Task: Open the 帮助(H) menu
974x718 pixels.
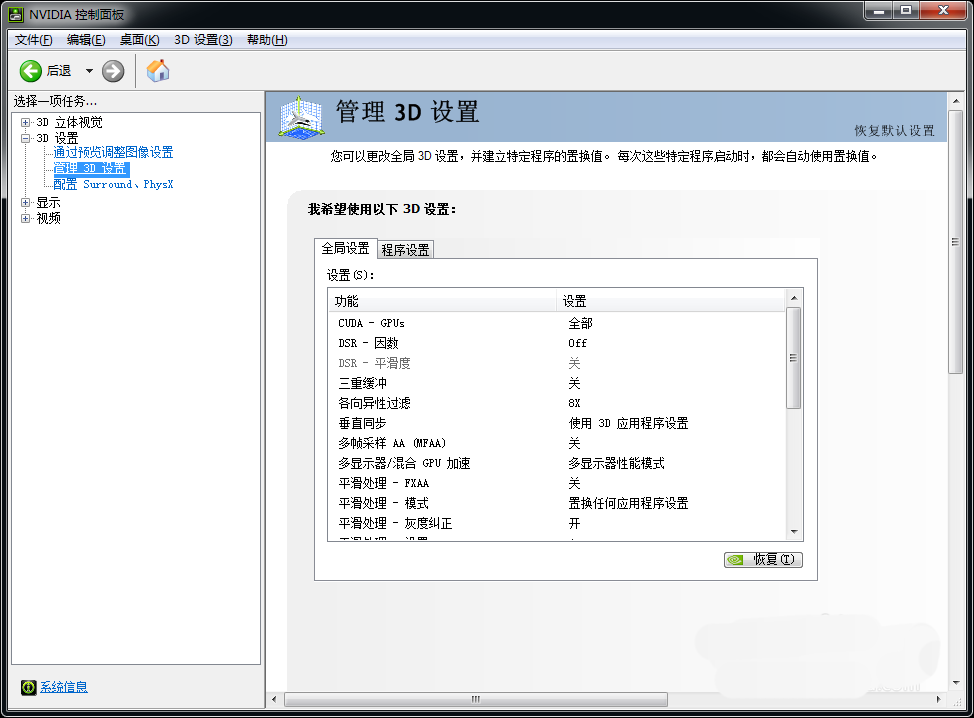Action: pyautogui.click(x=267, y=40)
